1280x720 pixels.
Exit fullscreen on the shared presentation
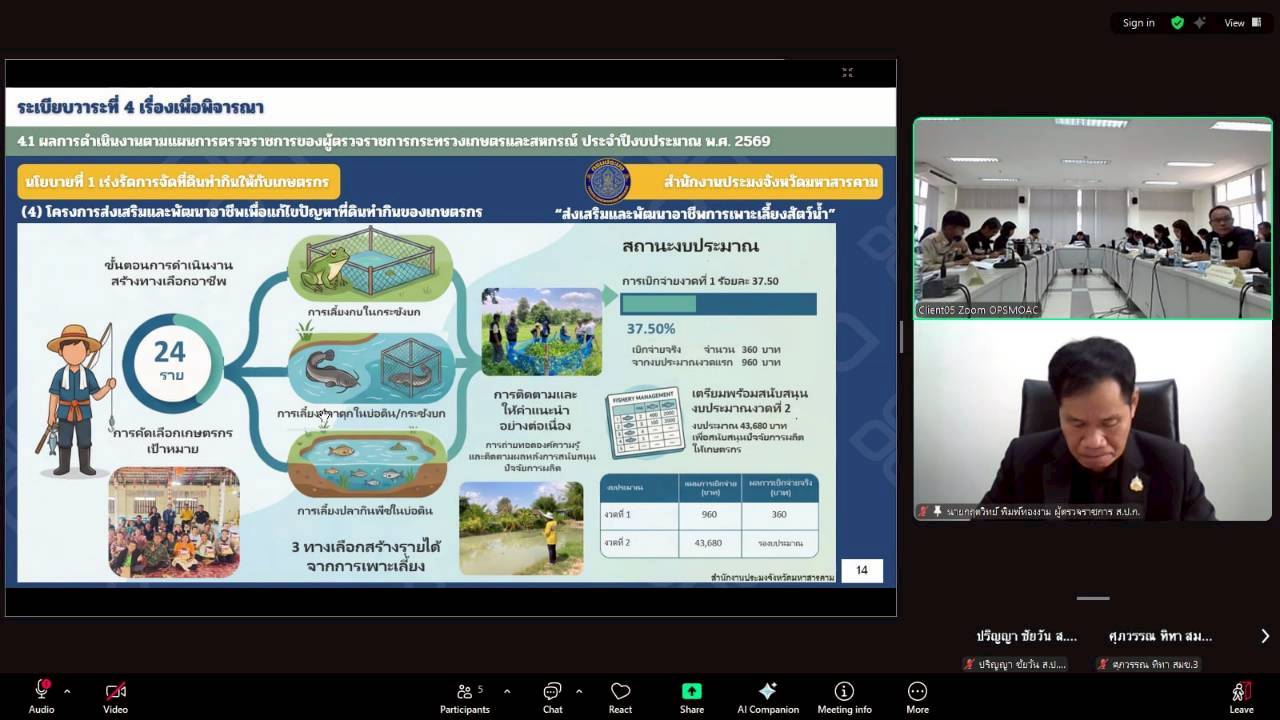(x=847, y=72)
